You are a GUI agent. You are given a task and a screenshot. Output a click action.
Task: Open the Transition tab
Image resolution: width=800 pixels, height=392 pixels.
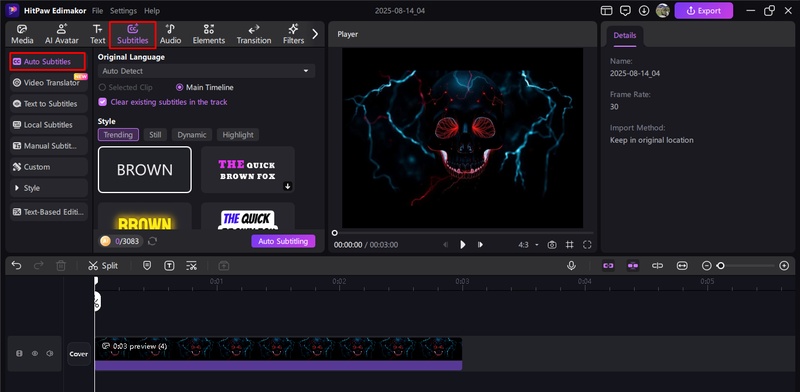pos(254,34)
